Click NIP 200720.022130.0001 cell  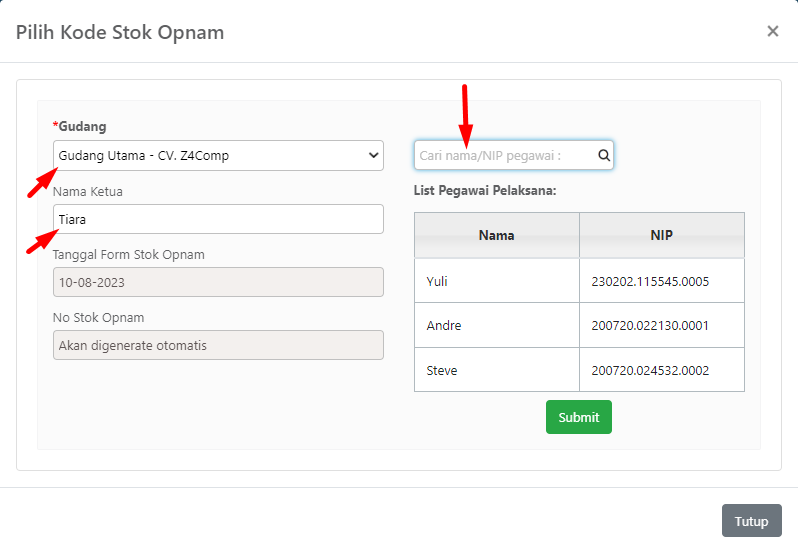coord(662,325)
